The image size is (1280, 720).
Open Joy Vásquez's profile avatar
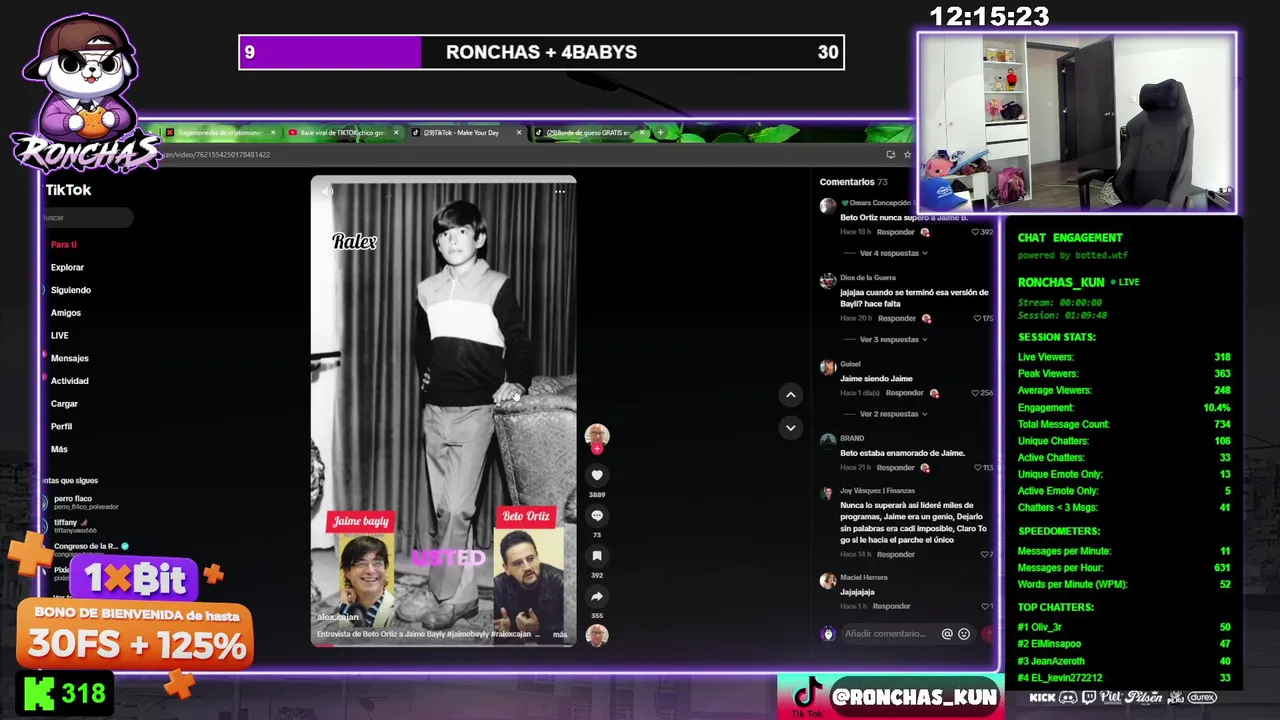tap(827, 494)
